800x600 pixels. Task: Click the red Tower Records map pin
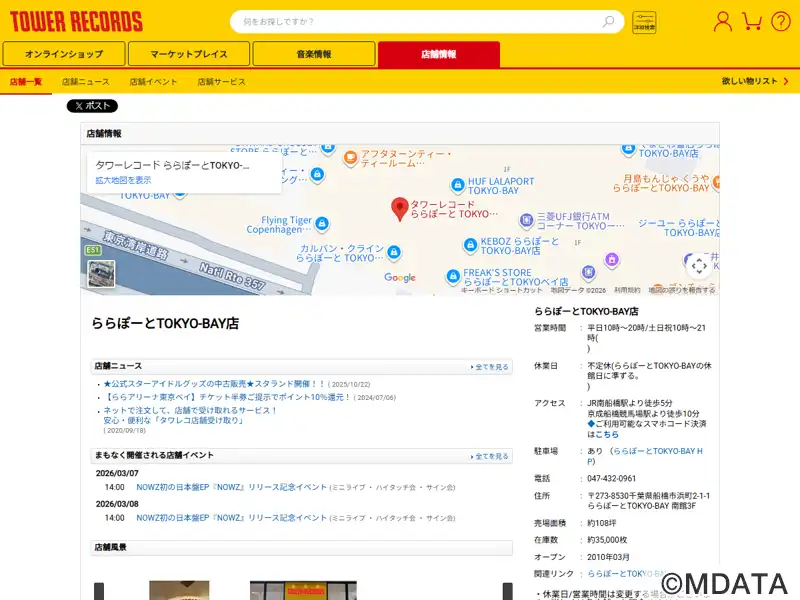coord(399,209)
